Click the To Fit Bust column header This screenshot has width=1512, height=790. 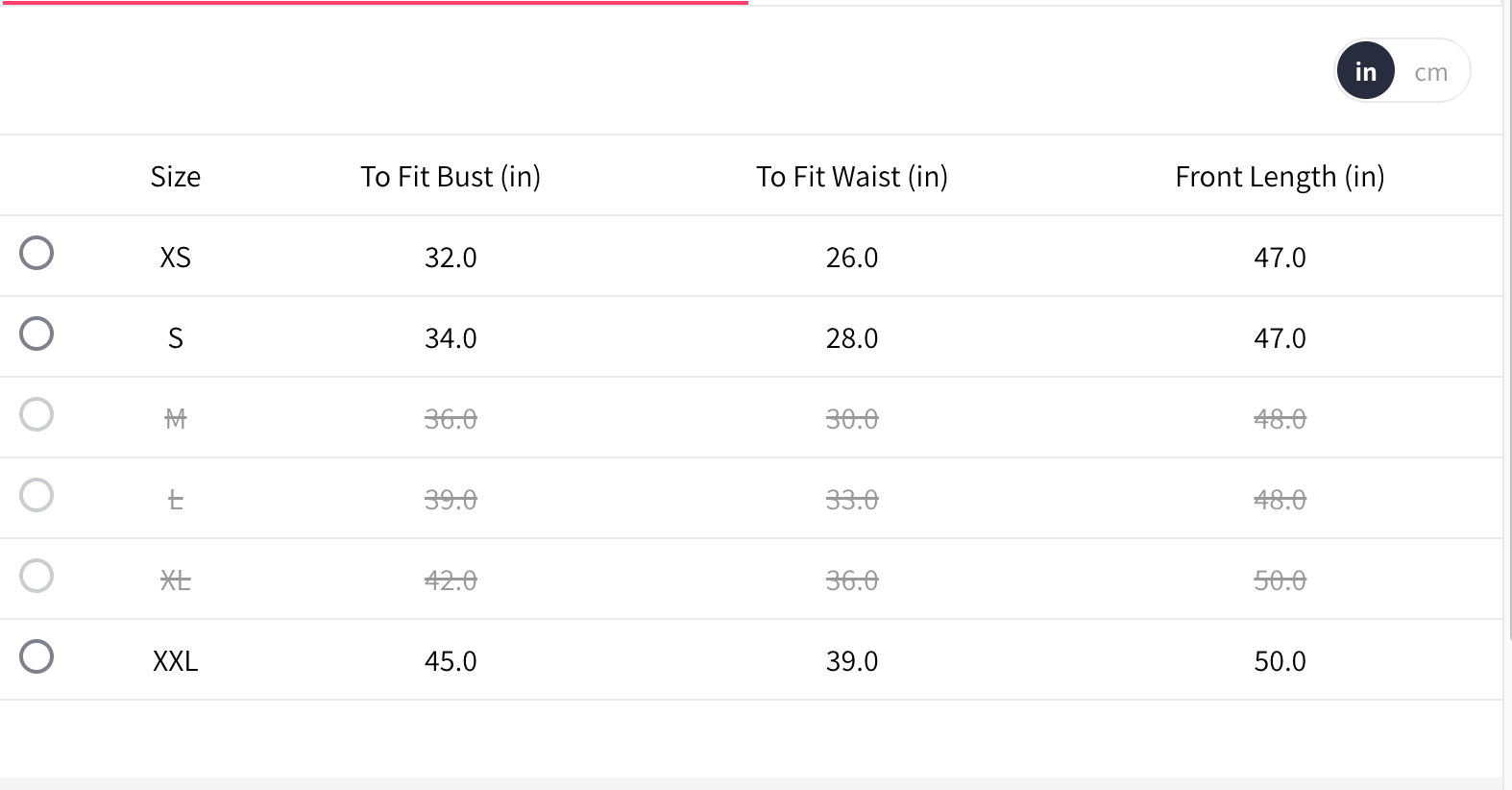click(451, 177)
